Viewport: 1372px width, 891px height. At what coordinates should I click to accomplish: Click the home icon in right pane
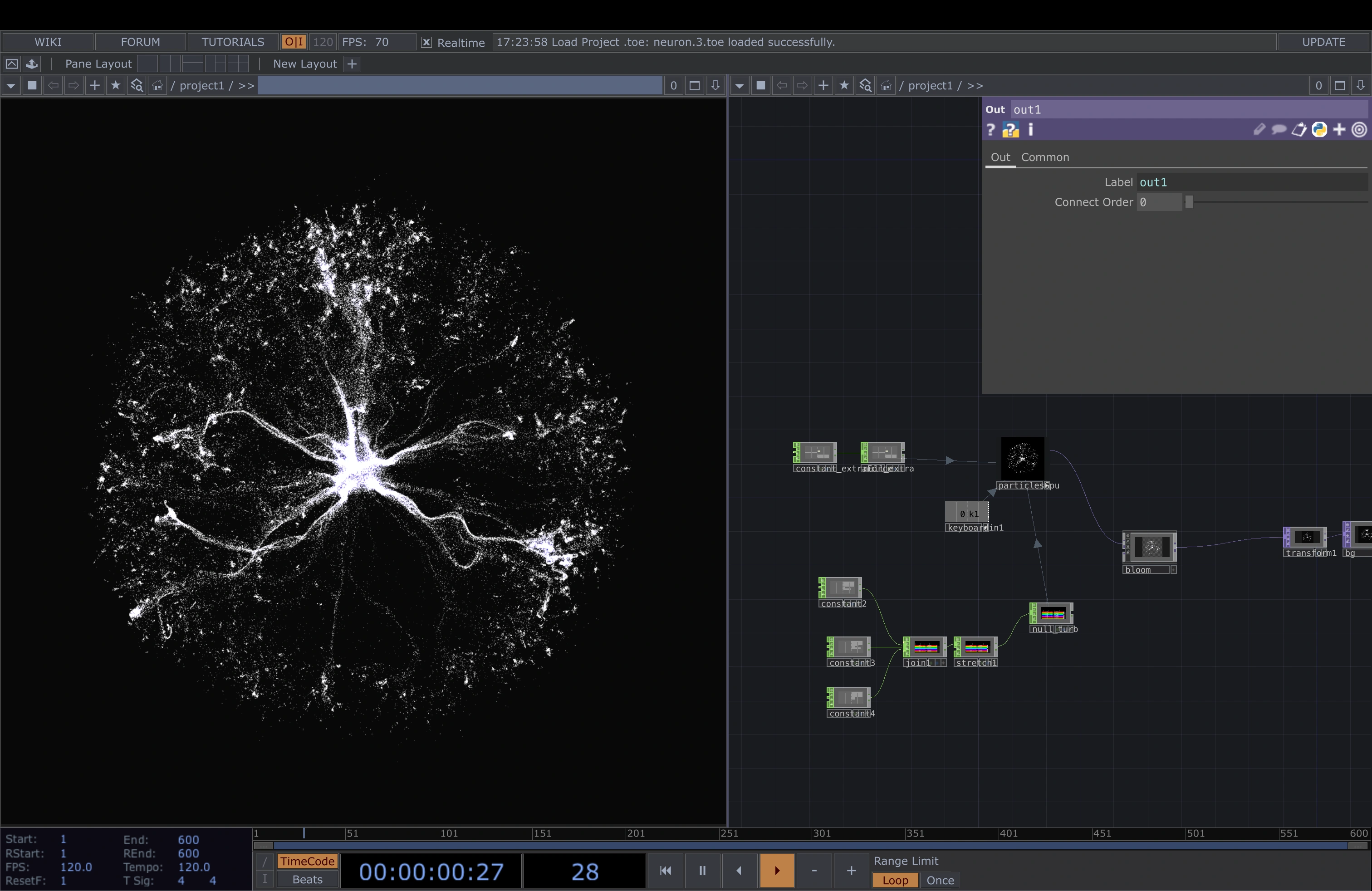(x=886, y=85)
